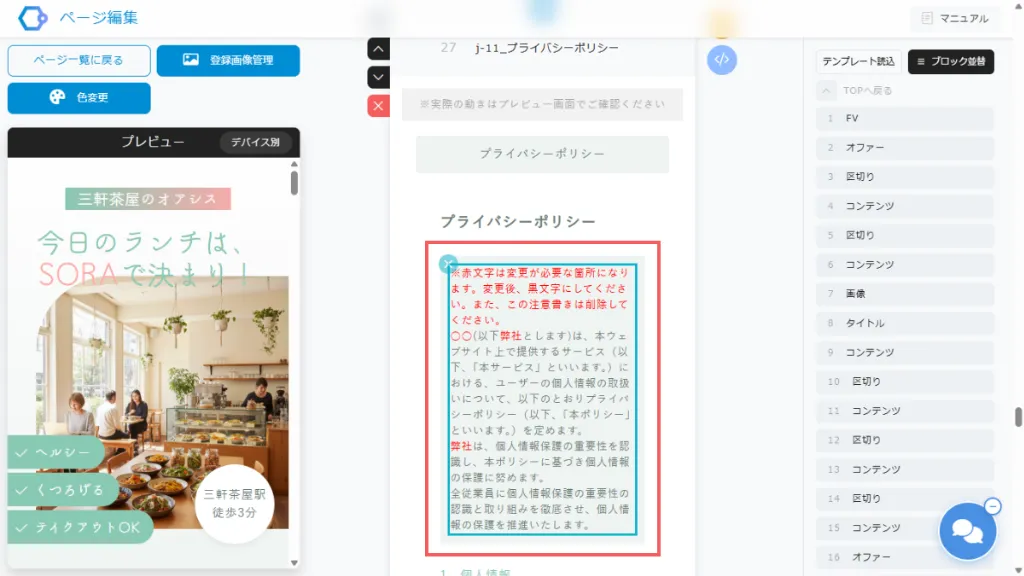Minimize the chat widget badge
Screen dimensions: 1024x576
click(992, 506)
